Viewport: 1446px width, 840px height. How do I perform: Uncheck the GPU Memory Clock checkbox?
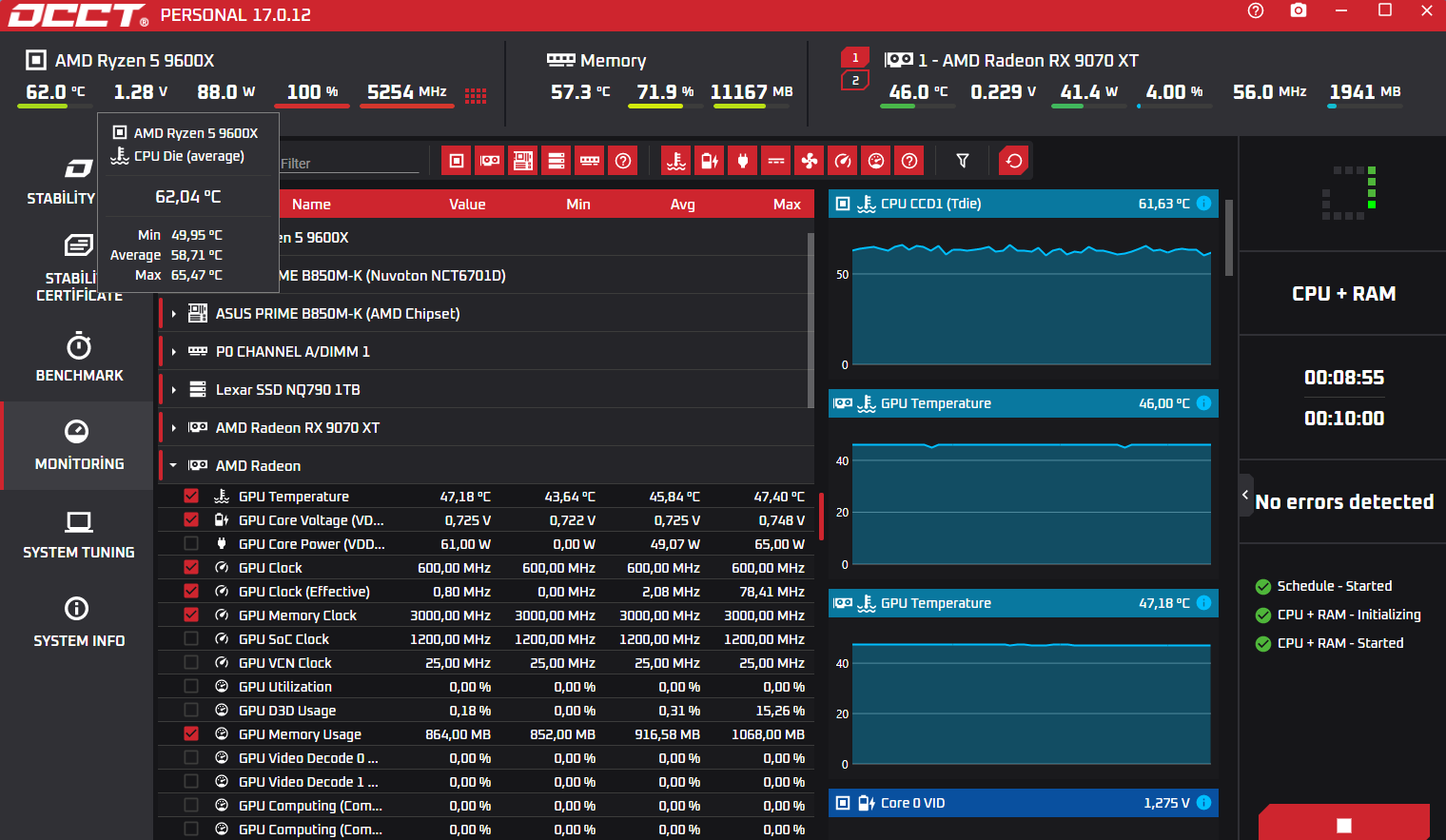click(x=191, y=615)
